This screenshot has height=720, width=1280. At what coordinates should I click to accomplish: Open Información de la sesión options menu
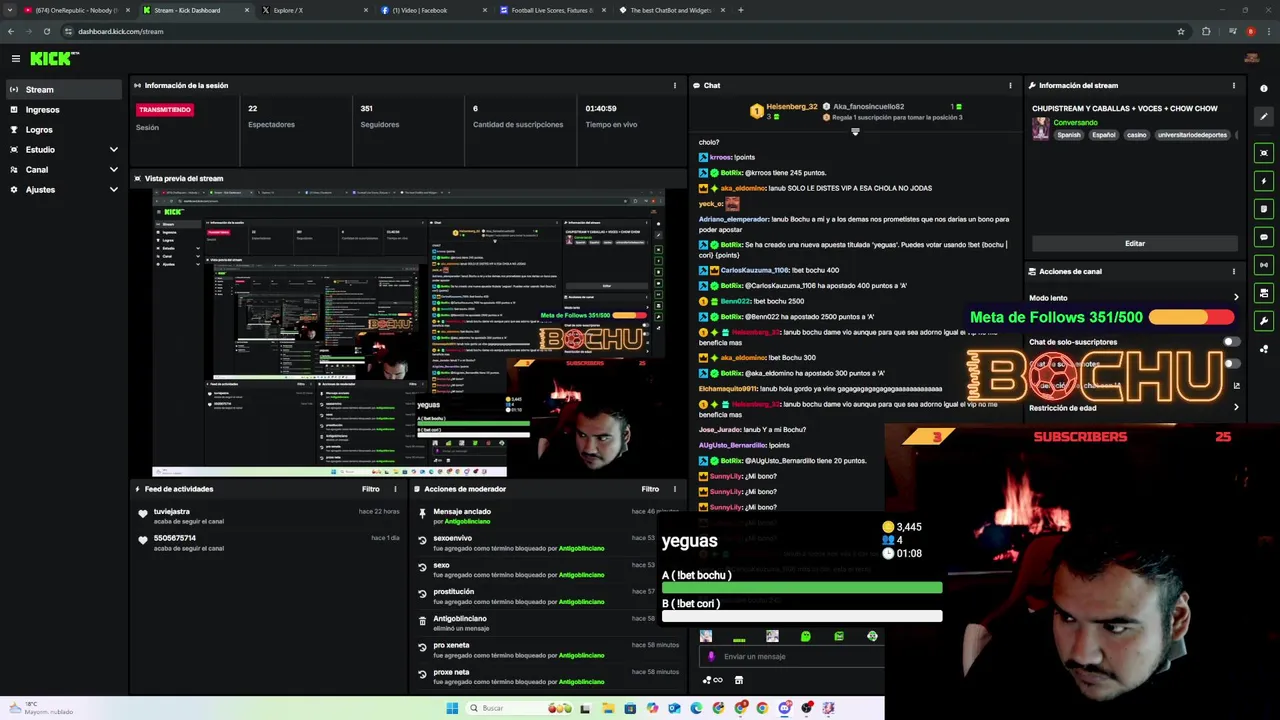click(x=674, y=86)
